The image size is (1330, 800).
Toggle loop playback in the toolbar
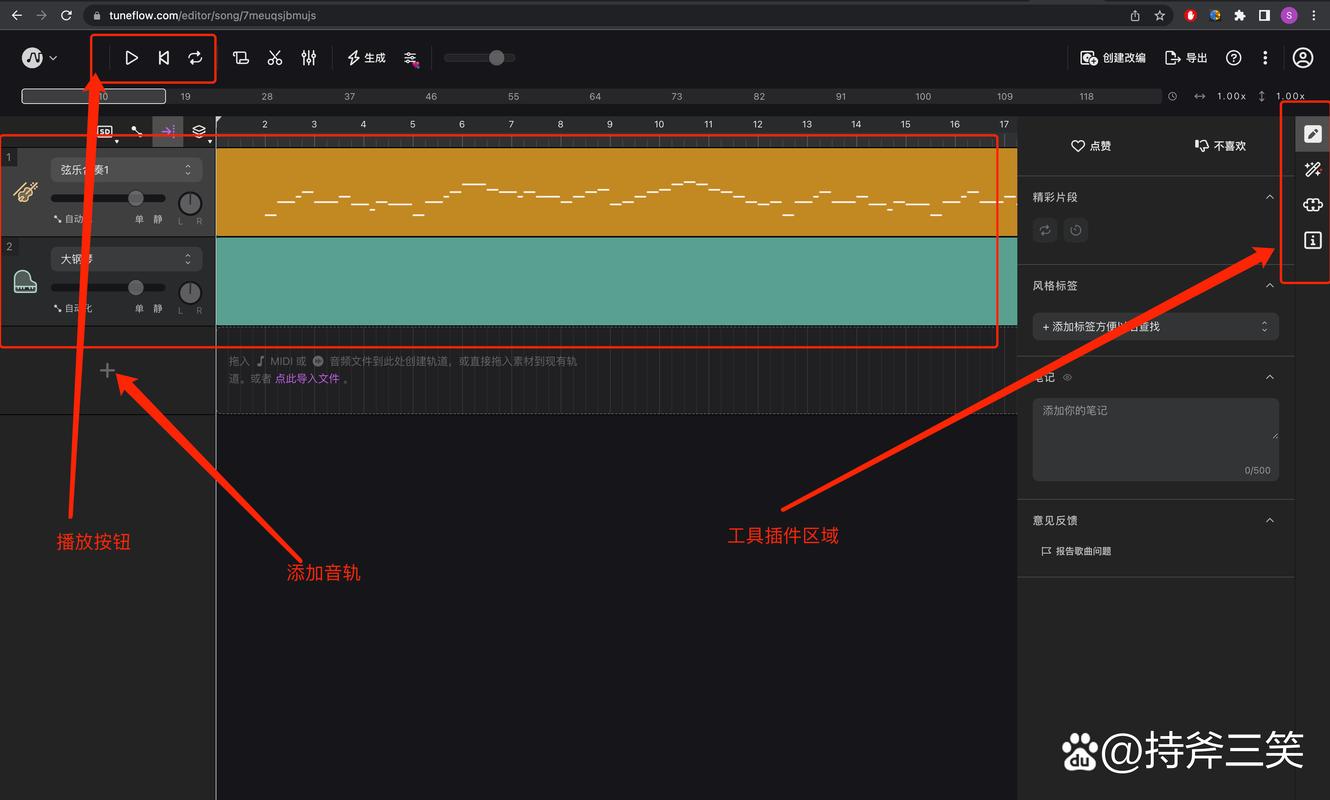point(196,58)
